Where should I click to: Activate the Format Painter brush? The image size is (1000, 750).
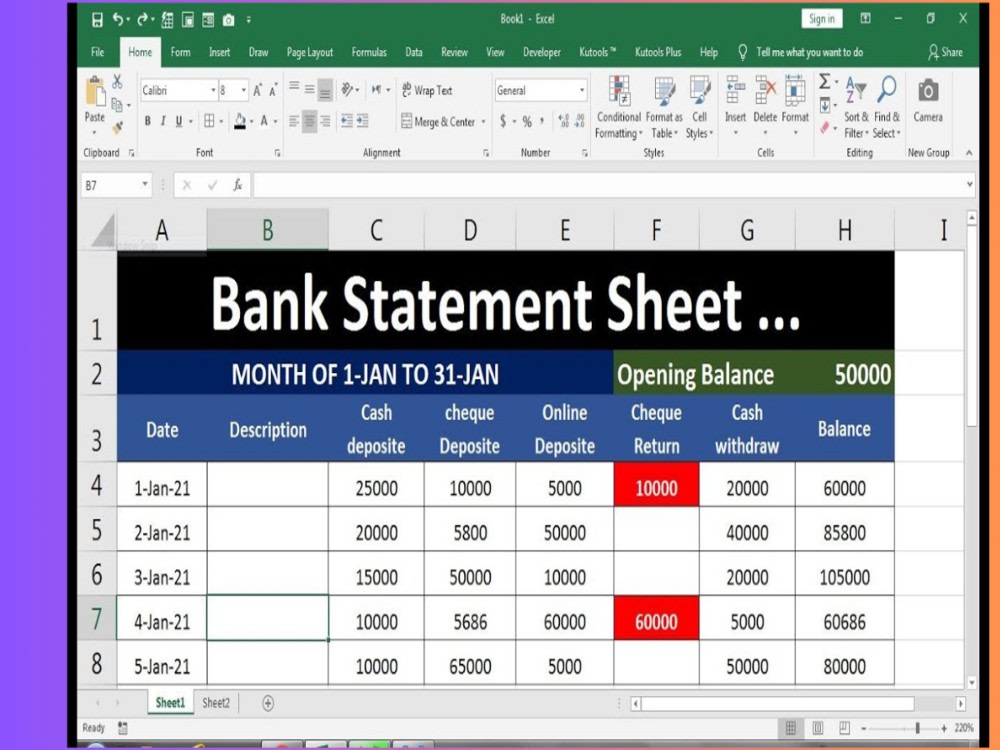117,128
